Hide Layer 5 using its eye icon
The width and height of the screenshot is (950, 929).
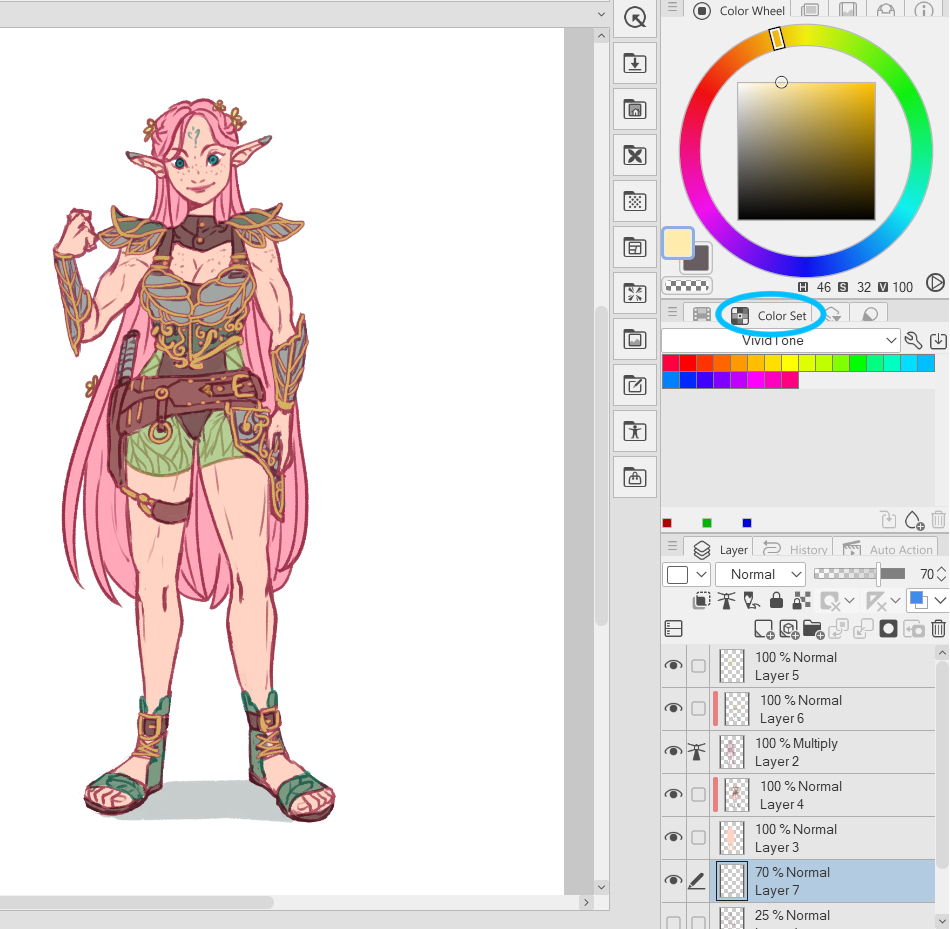(673, 666)
